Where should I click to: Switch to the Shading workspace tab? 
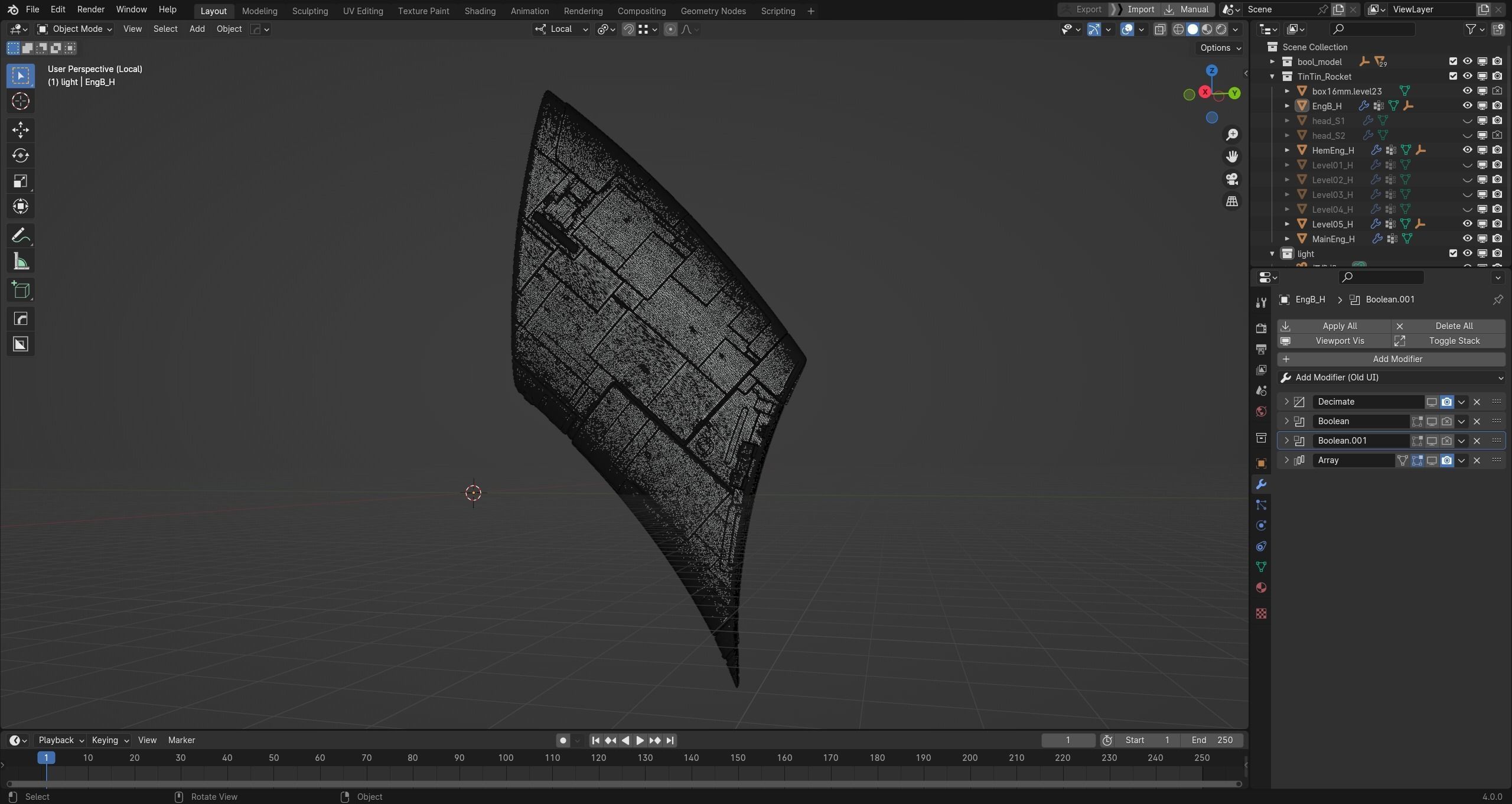[x=479, y=11]
